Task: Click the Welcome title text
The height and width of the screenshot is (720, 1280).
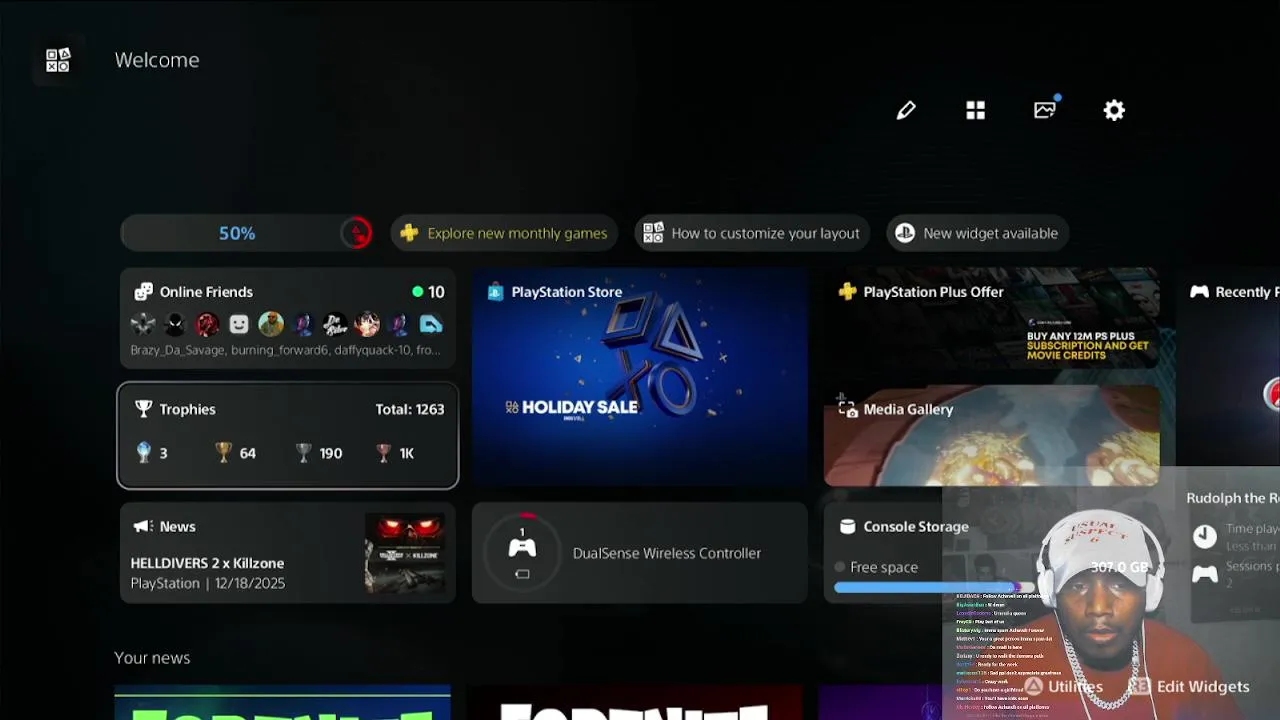Action: click(x=157, y=60)
